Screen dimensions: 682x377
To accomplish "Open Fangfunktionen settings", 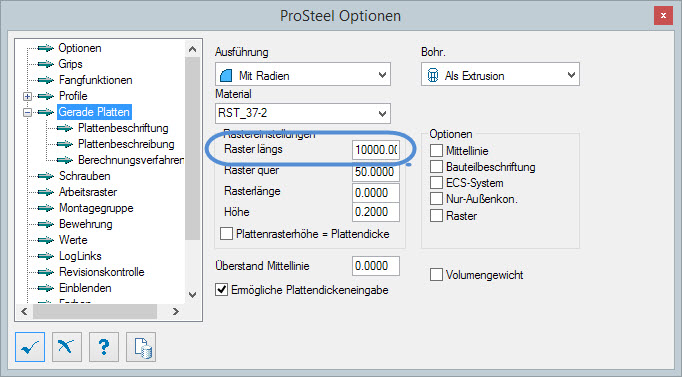I will click(96, 80).
